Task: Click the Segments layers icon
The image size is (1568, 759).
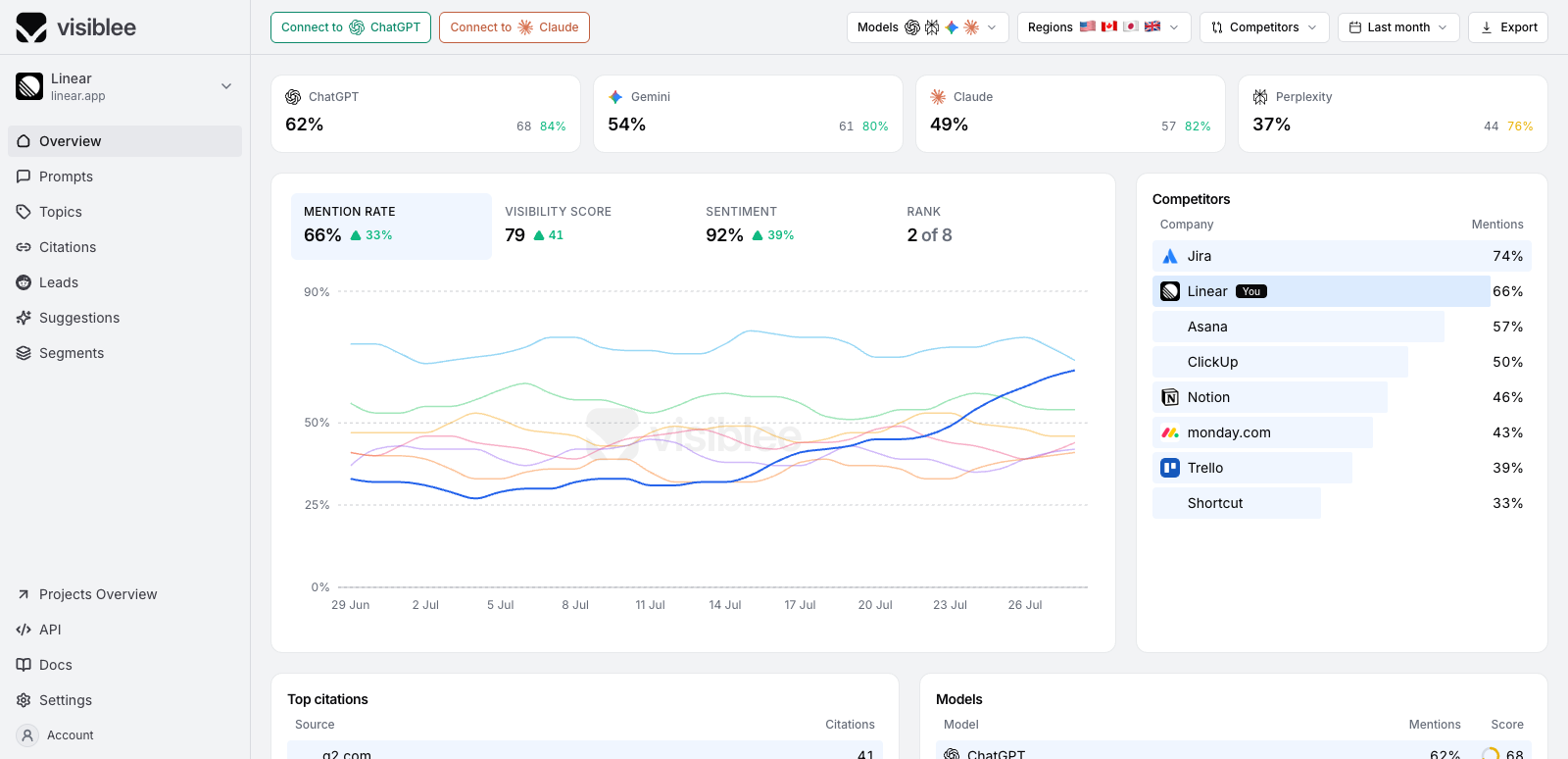Action: point(24,353)
